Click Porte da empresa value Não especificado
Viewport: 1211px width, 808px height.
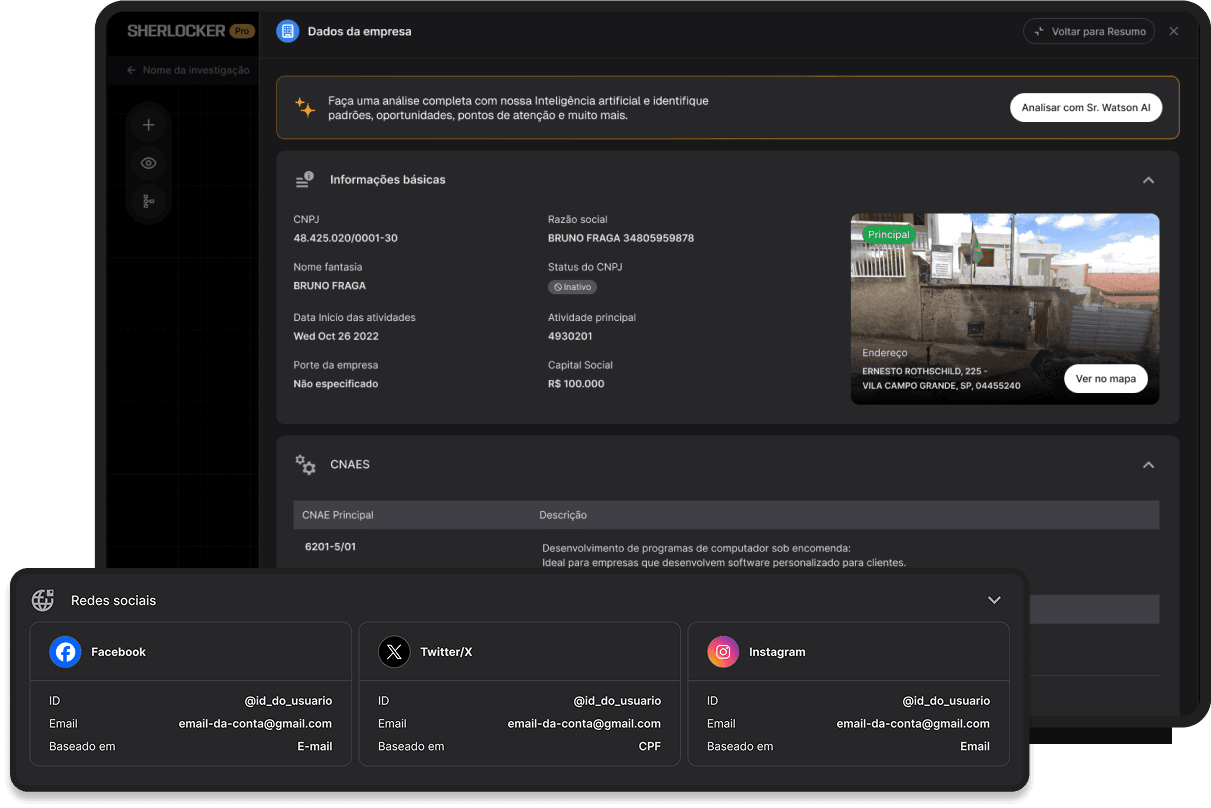336,384
